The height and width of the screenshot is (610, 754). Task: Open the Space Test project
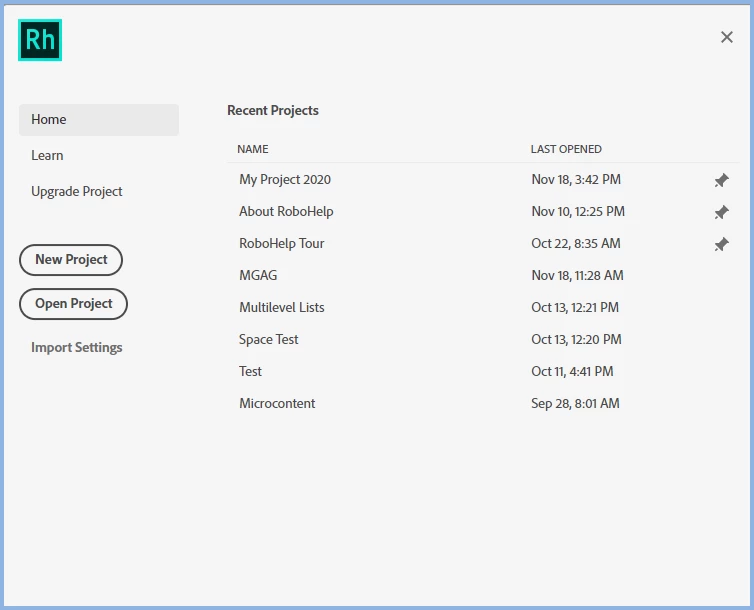pyautogui.click(x=268, y=339)
